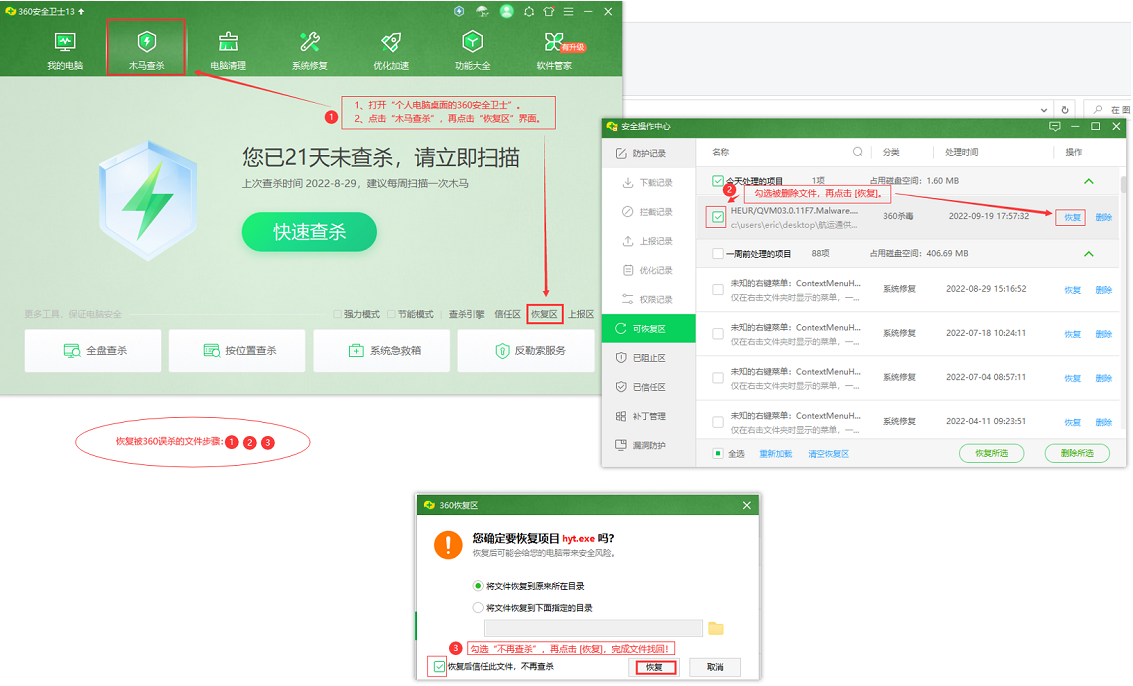Collapse the 一周前处理的项目 group chevron

click(x=1089, y=254)
